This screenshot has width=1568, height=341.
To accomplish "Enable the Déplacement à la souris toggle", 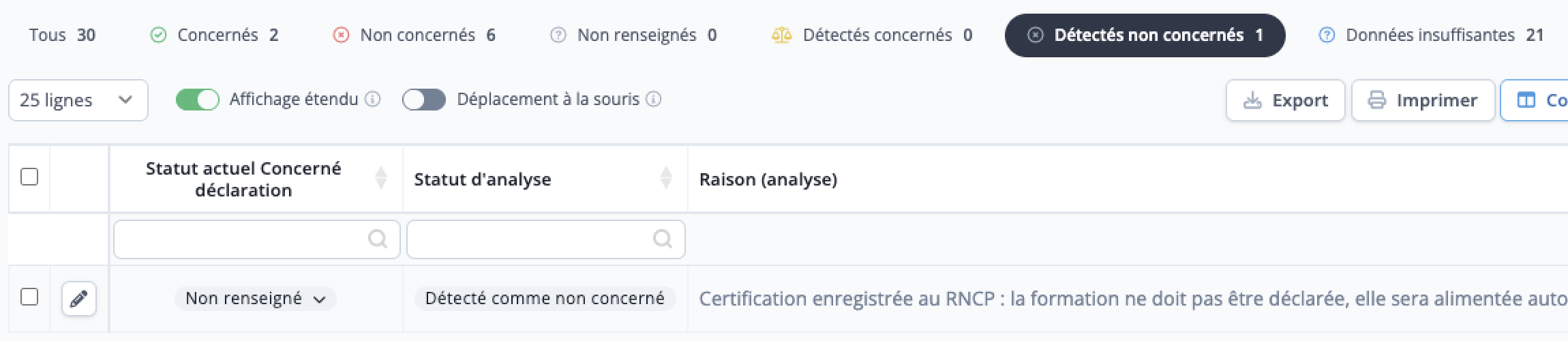I will (x=424, y=100).
